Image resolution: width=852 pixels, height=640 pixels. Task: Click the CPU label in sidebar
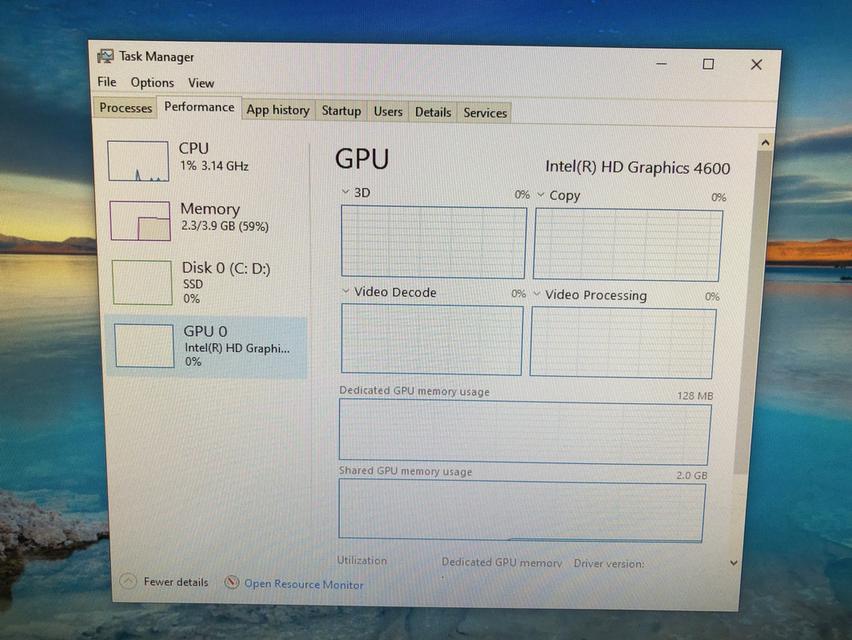point(193,148)
